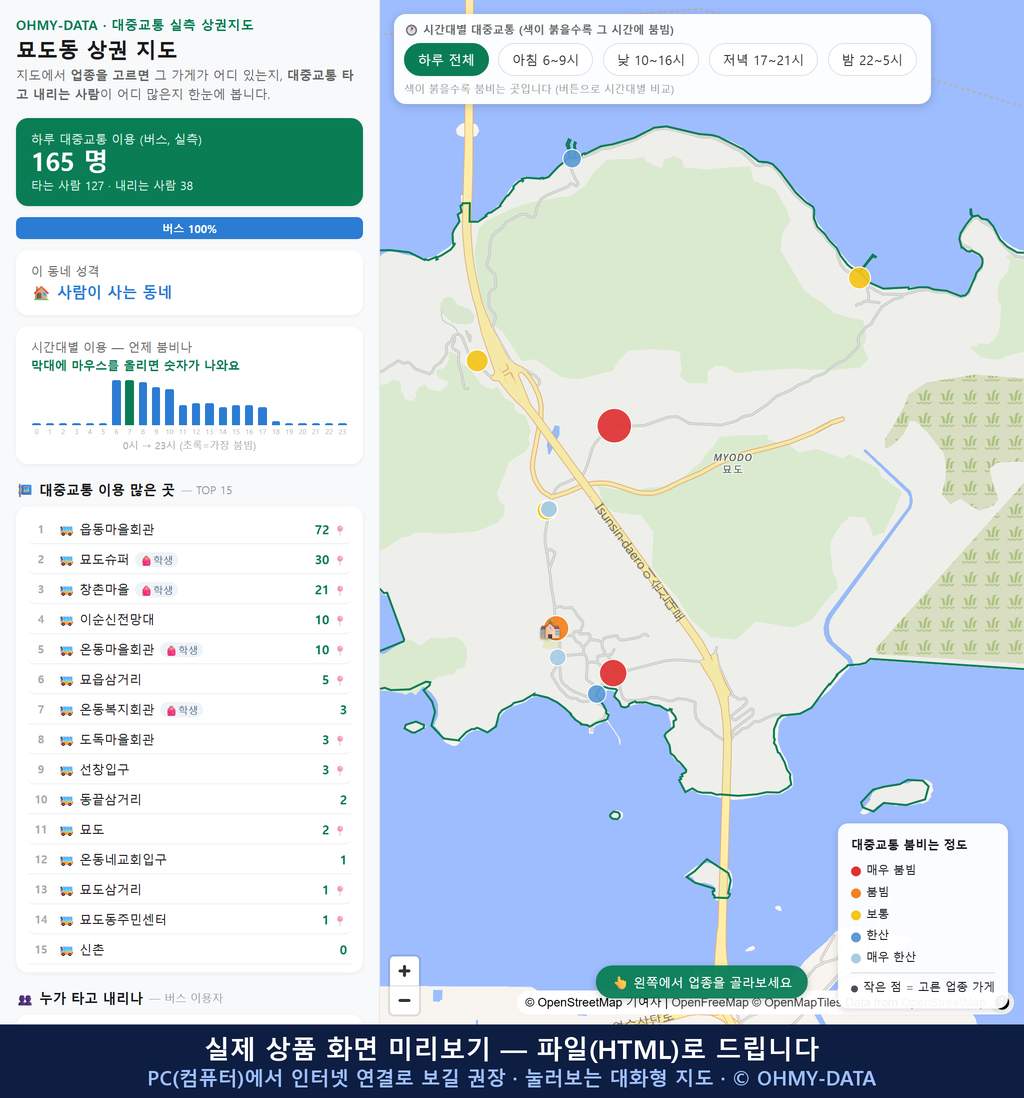Viewport: 1024px width, 1098px height.
Task: Click the bus icon for 선창입구
Action: (x=67, y=771)
